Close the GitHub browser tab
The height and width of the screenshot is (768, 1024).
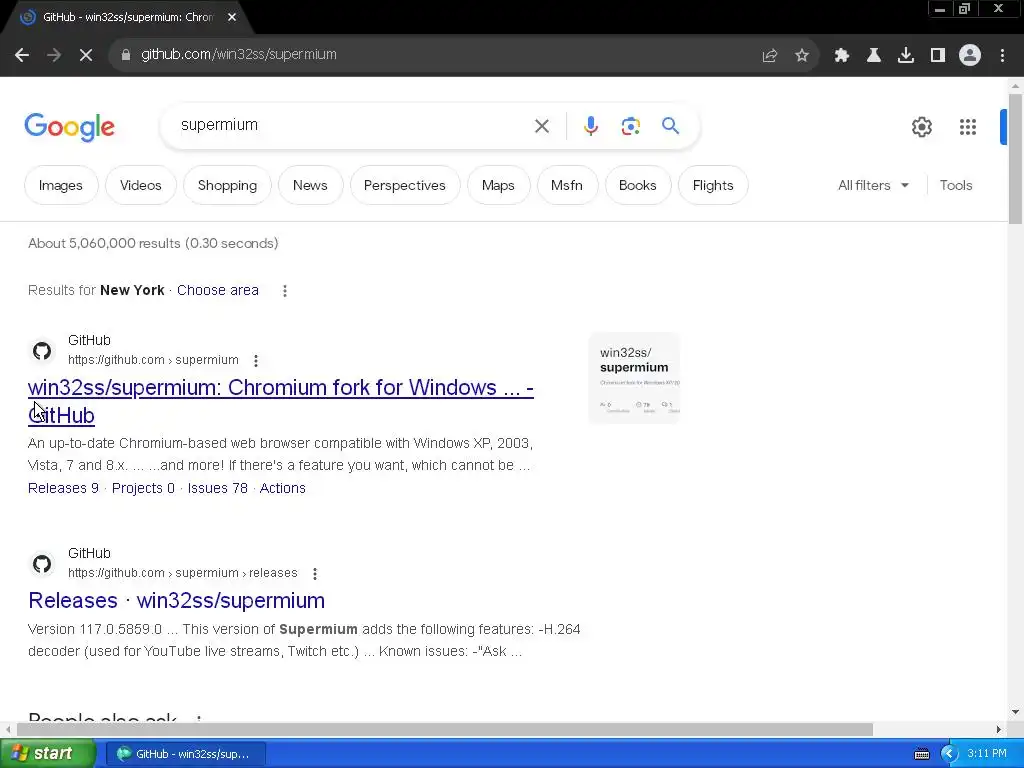pos(232,18)
